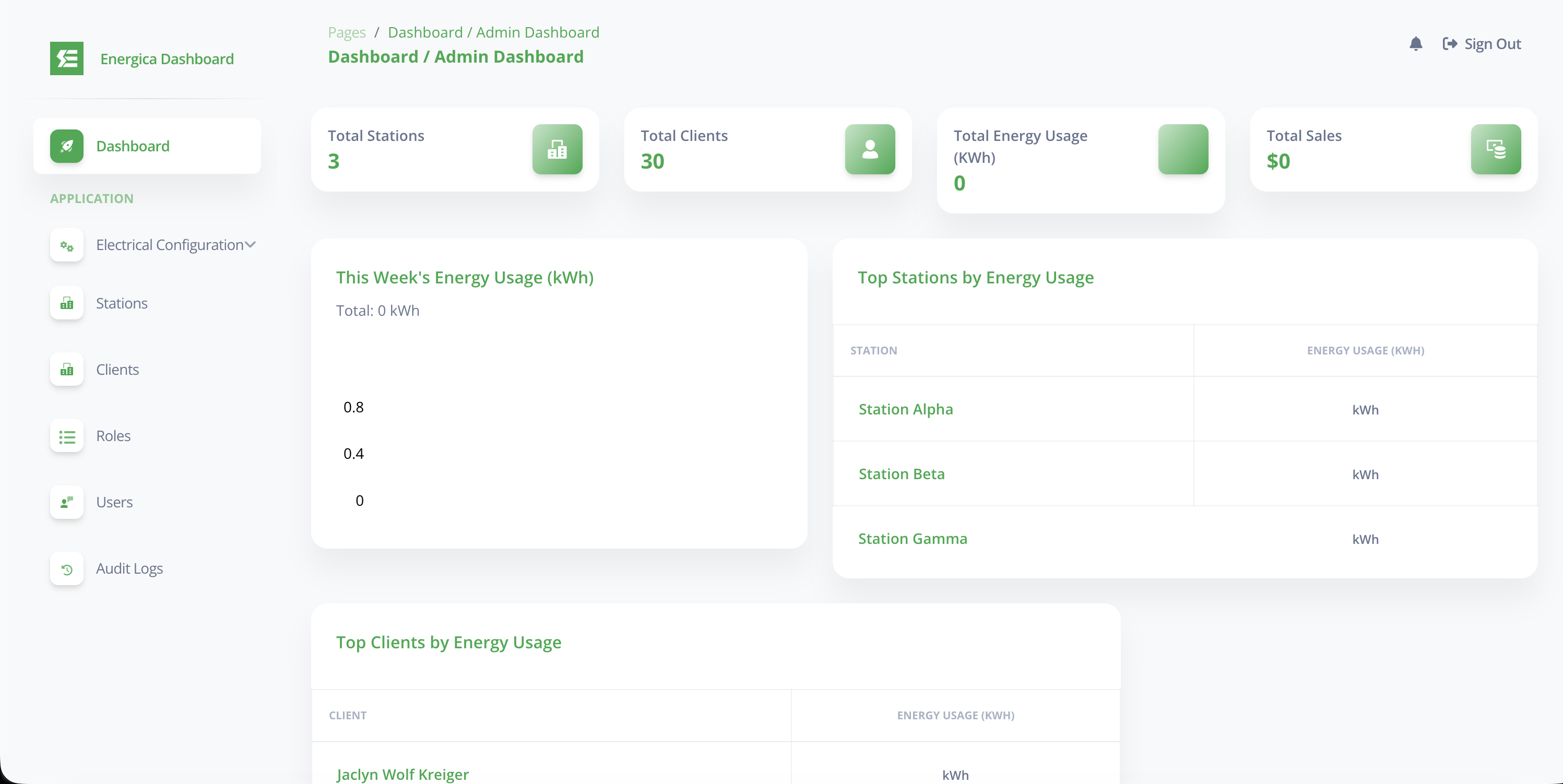Click the Electrical Configuration gears icon
Viewport: 1563px width, 784px height.
[67, 245]
